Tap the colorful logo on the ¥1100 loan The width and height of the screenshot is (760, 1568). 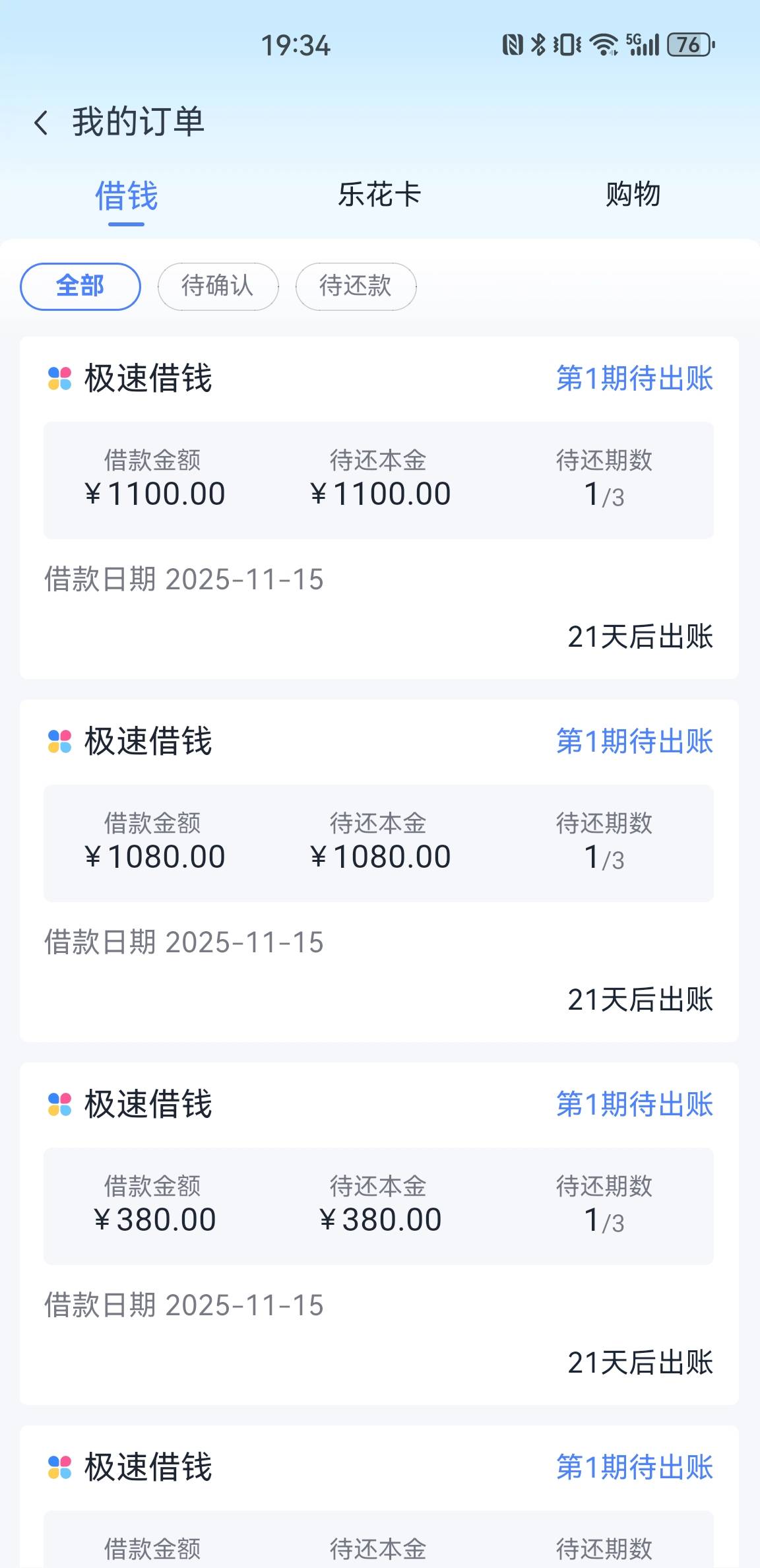[59, 379]
